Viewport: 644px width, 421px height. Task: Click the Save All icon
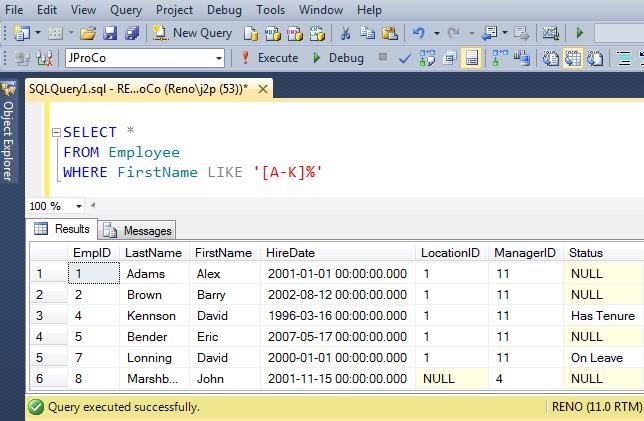(x=132, y=33)
